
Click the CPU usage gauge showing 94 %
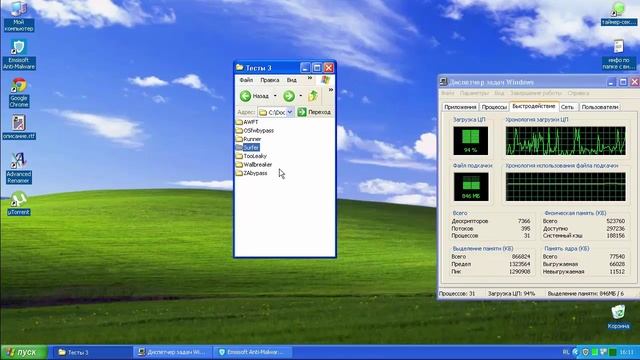[470, 141]
